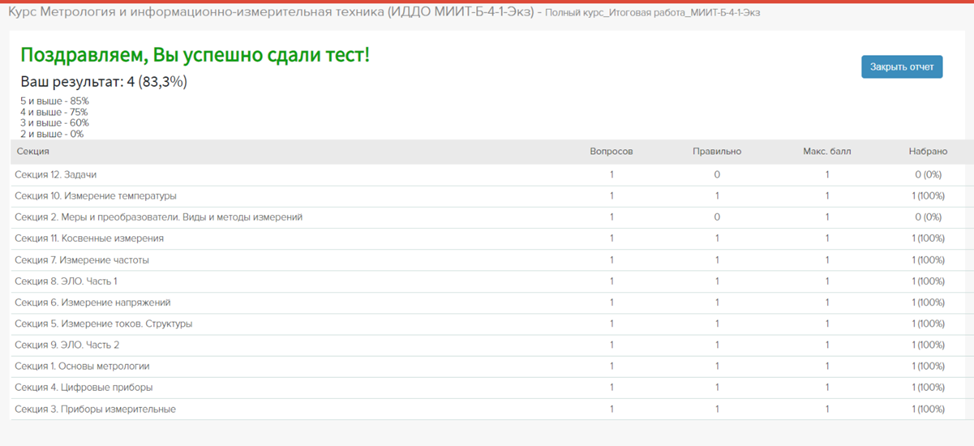Click the "Набрано" column header
The height and width of the screenshot is (446, 974).
(x=927, y=152)
